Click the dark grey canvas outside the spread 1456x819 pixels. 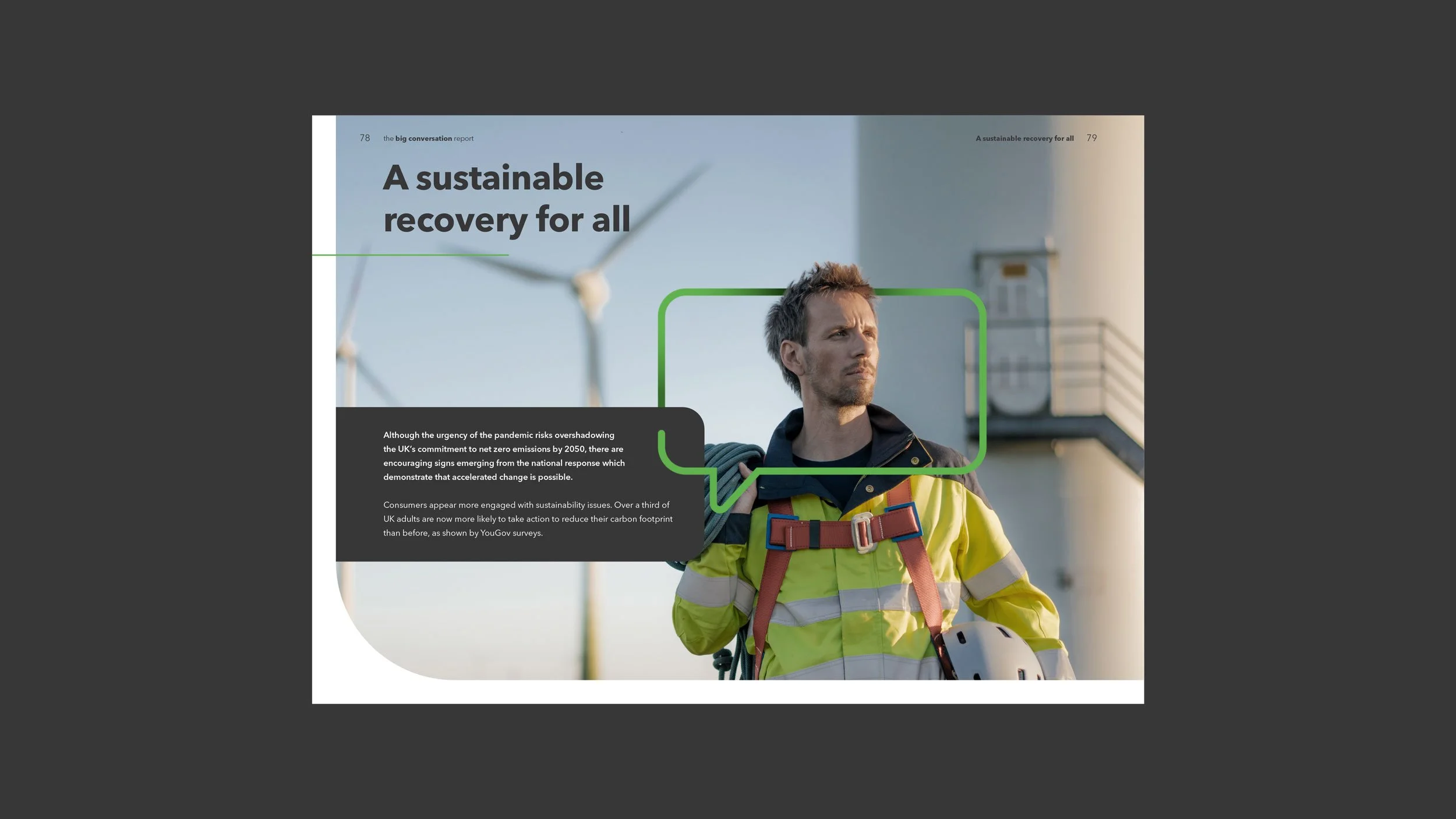[x=146, y=408]
